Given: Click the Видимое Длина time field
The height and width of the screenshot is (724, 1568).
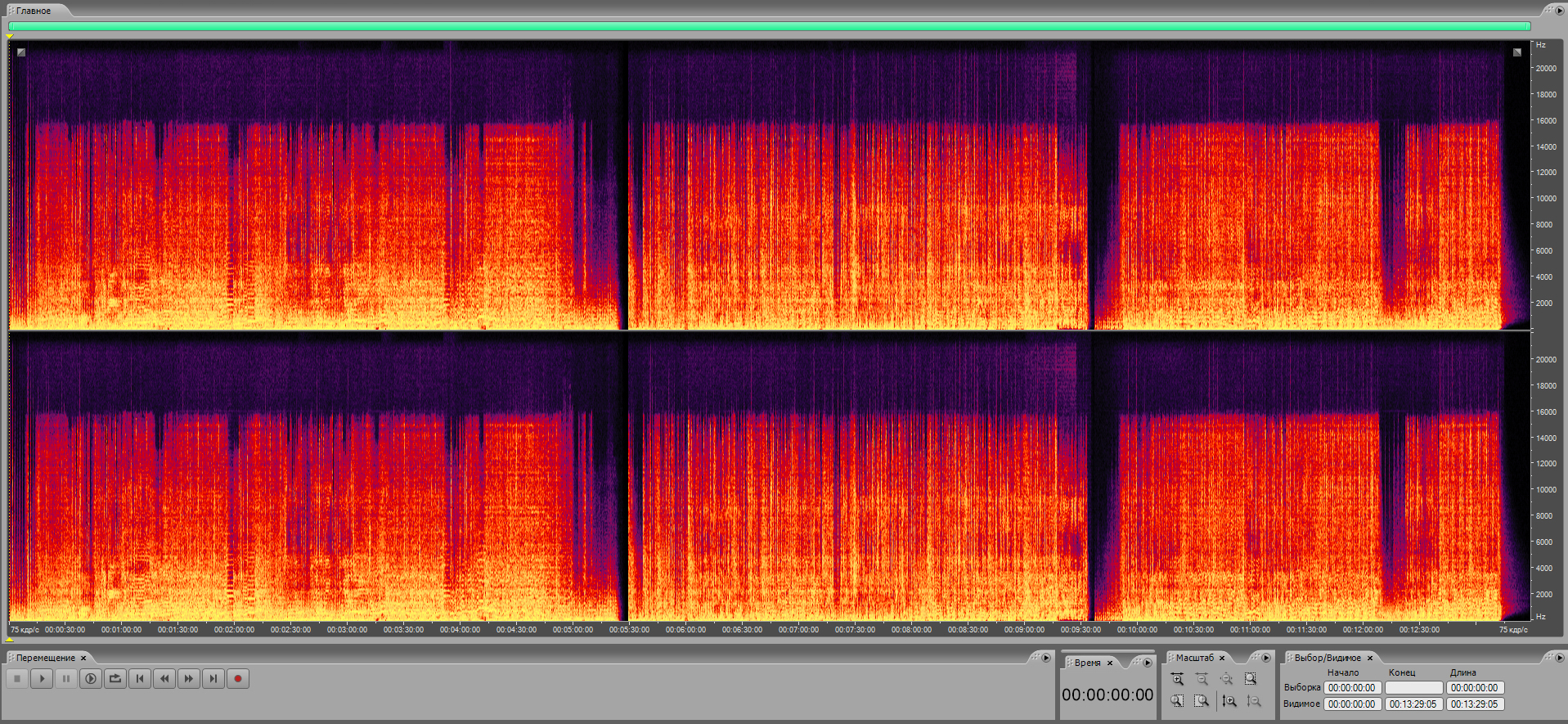Looking at the screenshot, I should (1475, 704).
